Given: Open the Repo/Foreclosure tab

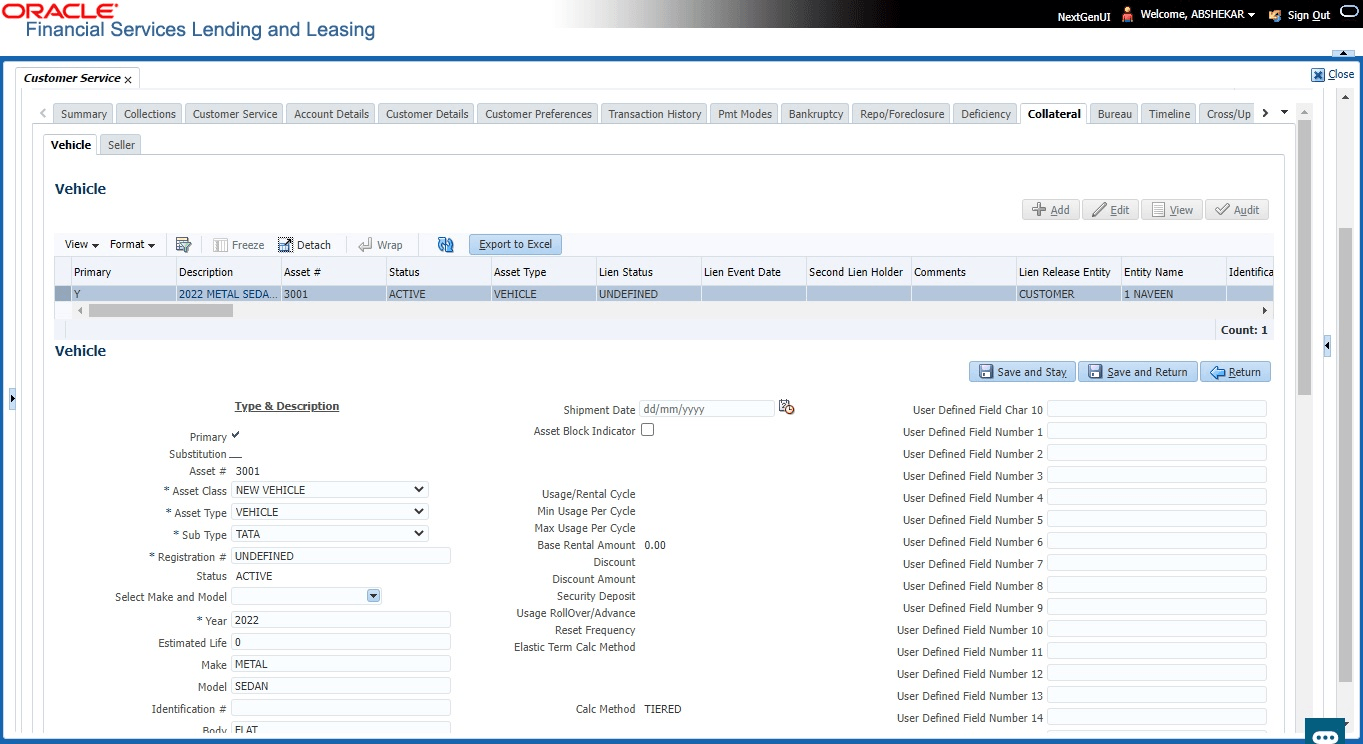Looking at the screenshot, I should pos(902,114).
